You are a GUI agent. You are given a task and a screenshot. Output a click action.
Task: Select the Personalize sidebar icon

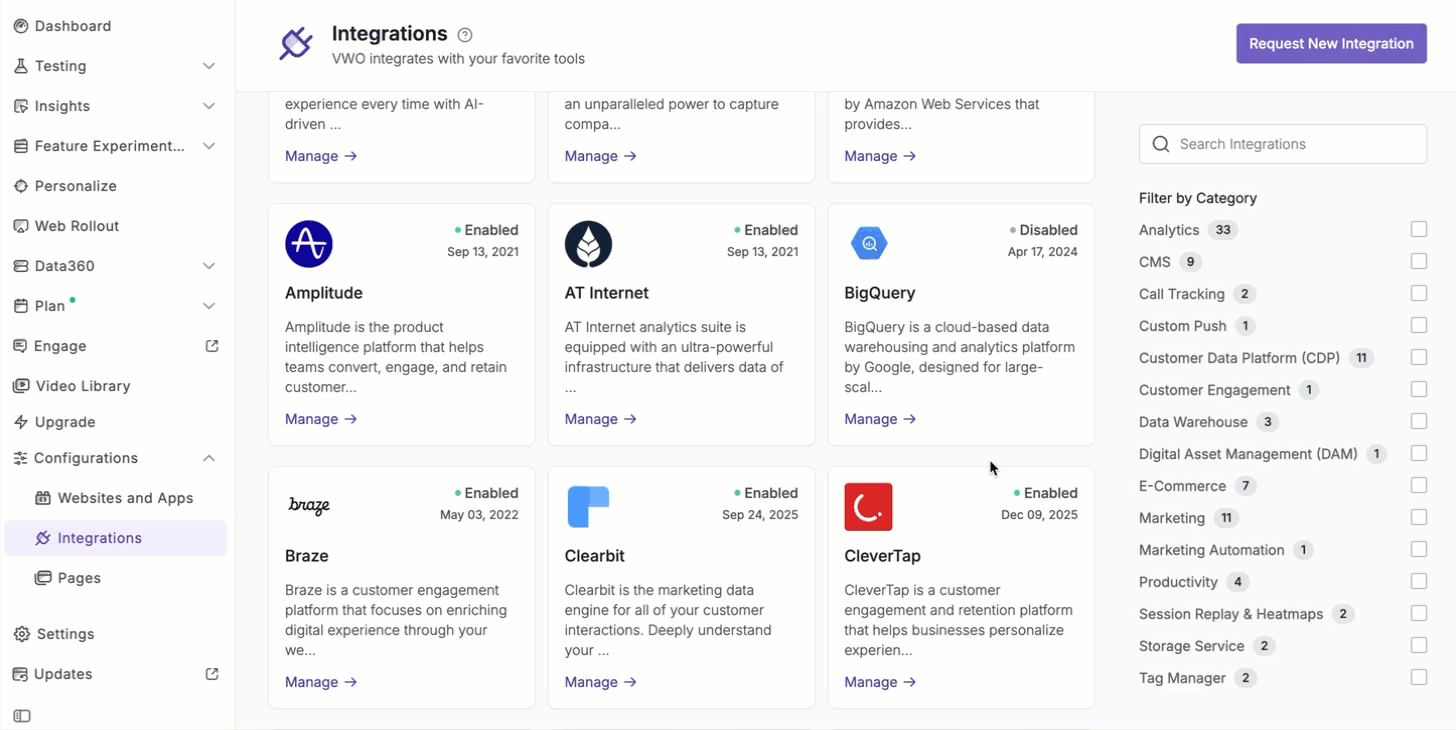coord(21,185)
